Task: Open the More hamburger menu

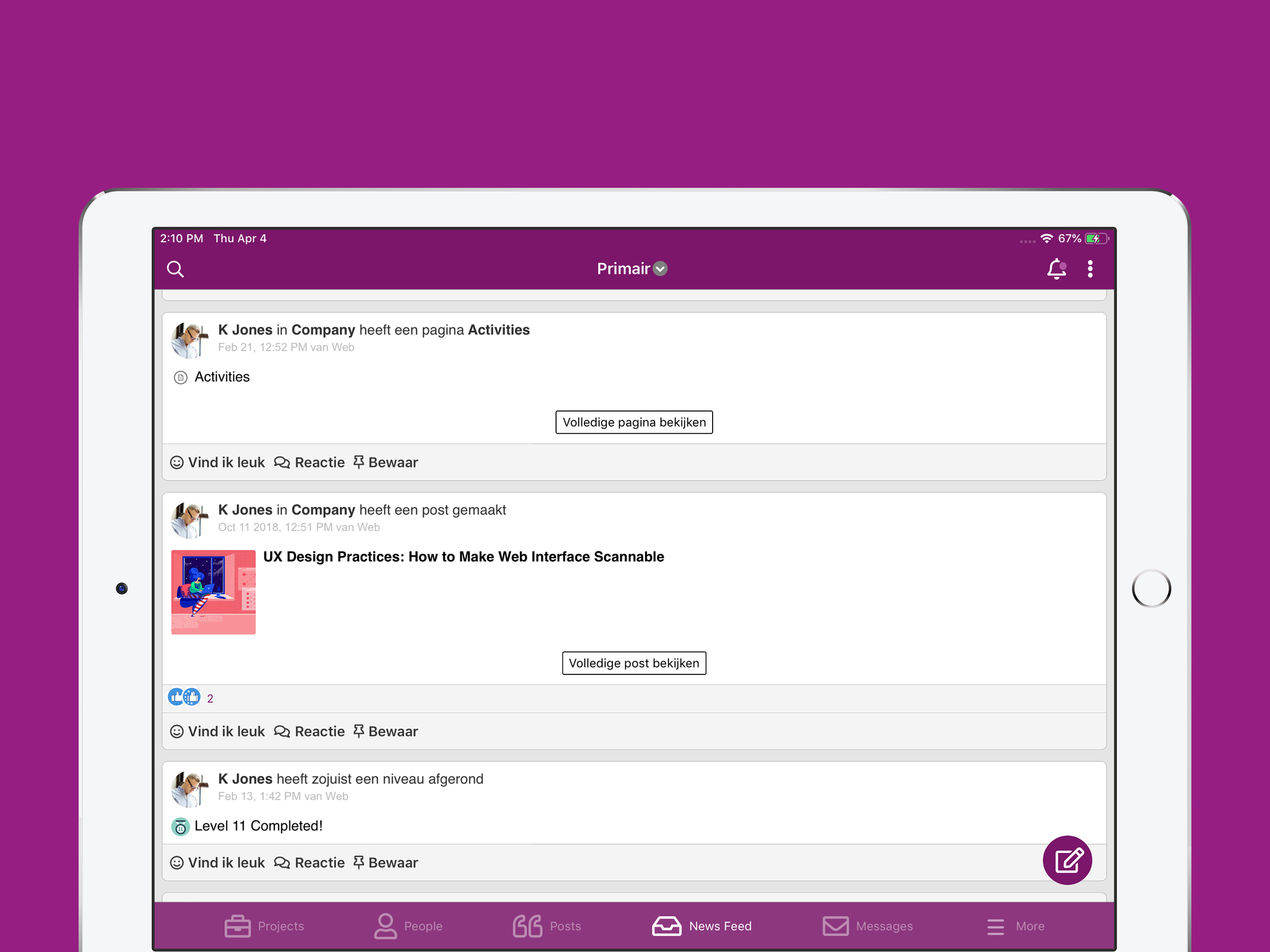Action: tap(1015, 926)
